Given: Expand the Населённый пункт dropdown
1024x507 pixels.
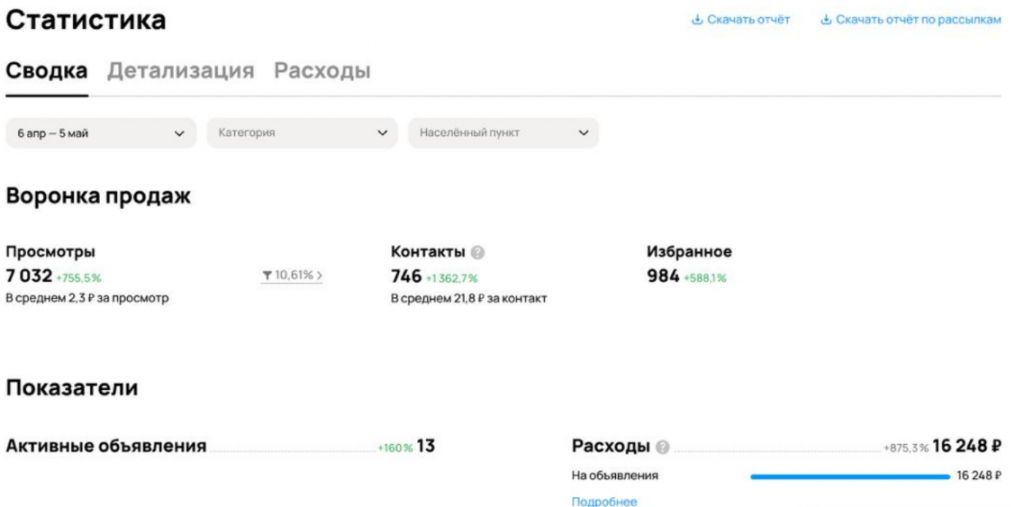Looking at the screenshot, I should click(x=504, y=133).
